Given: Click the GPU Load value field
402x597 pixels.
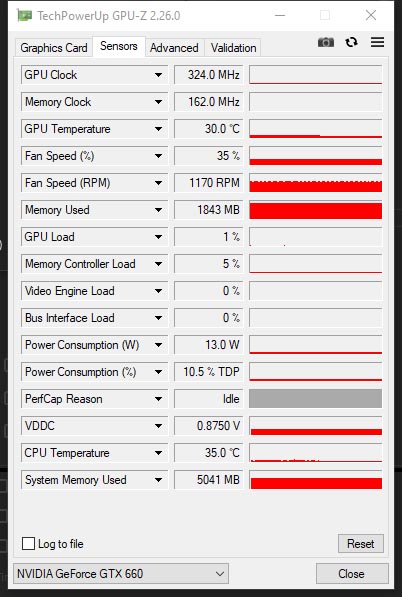Looking at the screenshot, I should 208,237.
